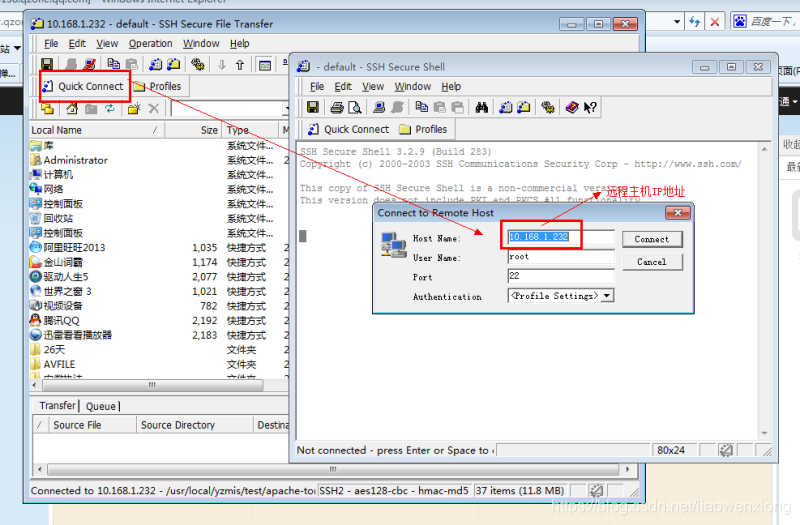Switch to the Queue tab
This screenshot has width=800, height=525.
coord(101,406)
